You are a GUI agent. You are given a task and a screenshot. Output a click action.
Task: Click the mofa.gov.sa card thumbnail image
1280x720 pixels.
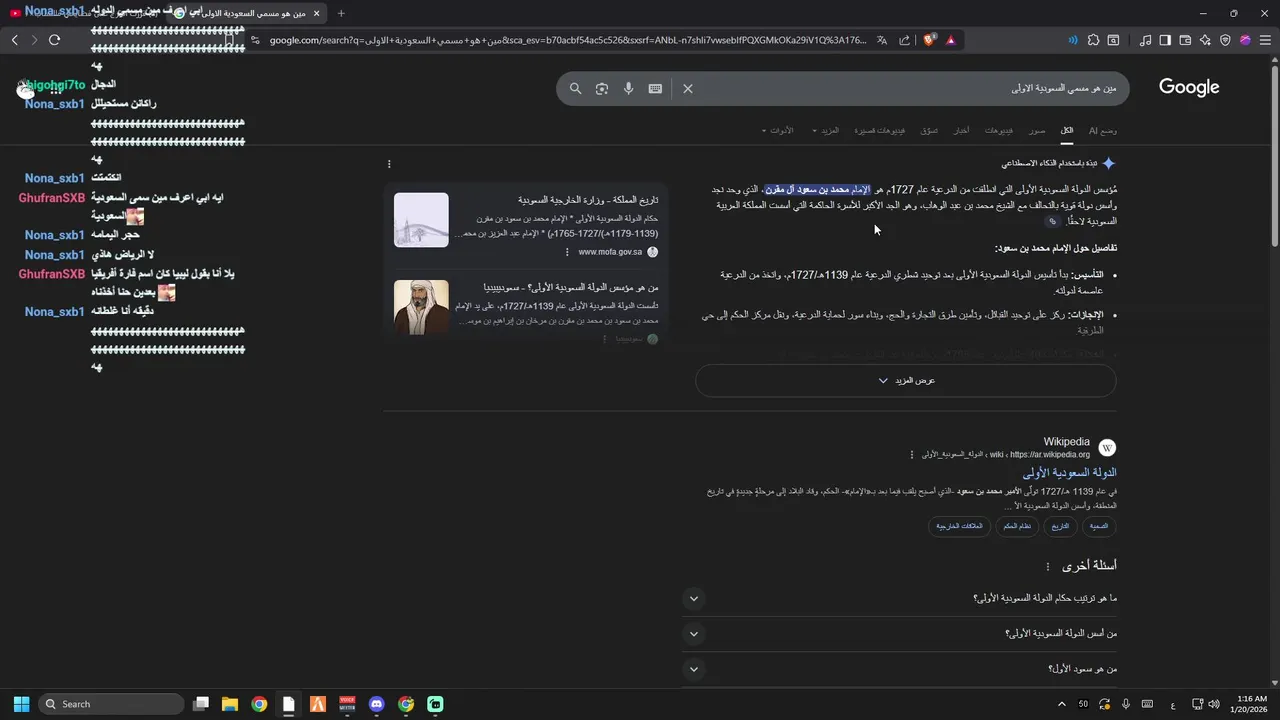pyautogui.click(x=421, y=219)
